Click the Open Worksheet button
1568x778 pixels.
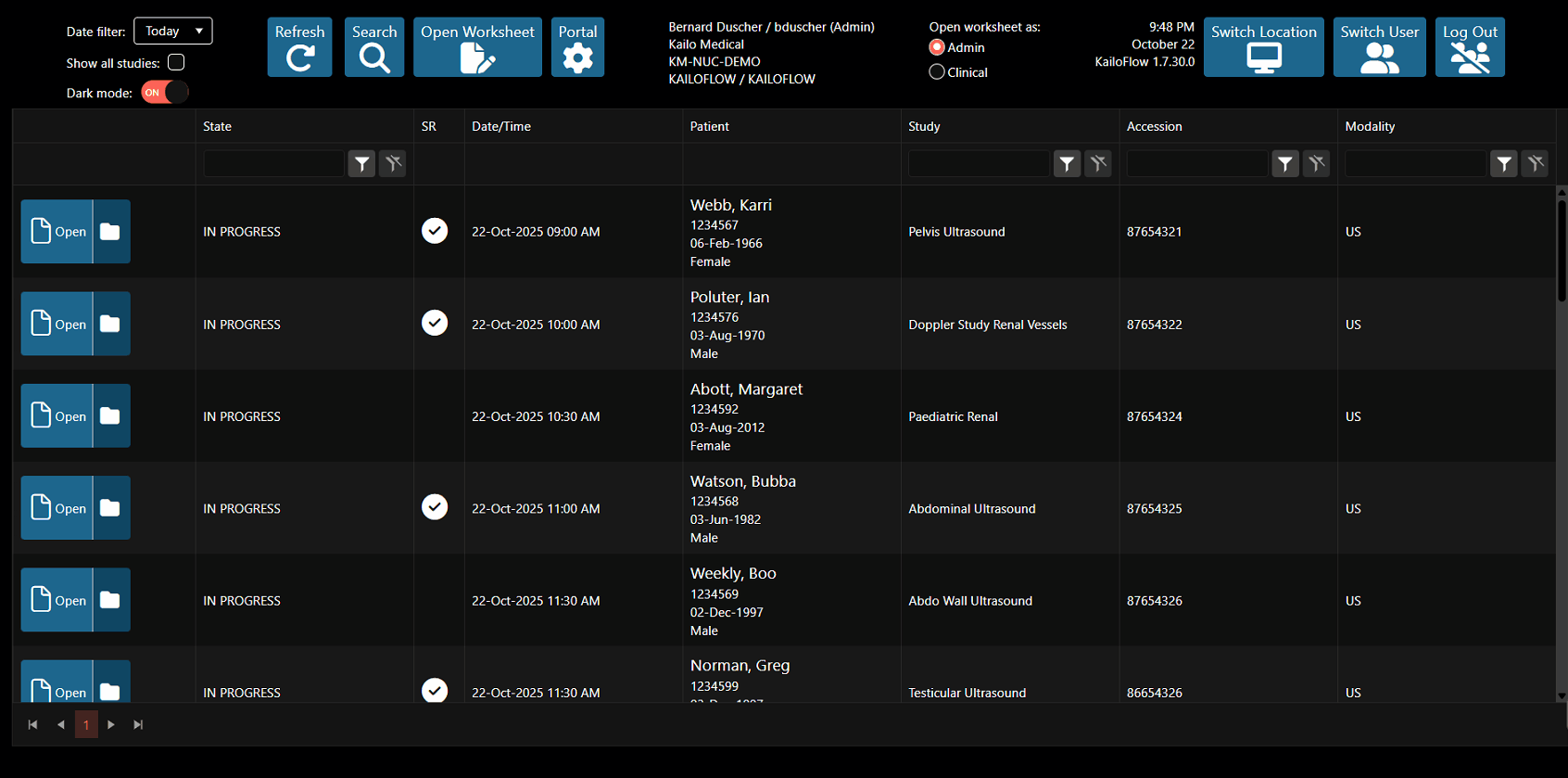pos(477,48)
